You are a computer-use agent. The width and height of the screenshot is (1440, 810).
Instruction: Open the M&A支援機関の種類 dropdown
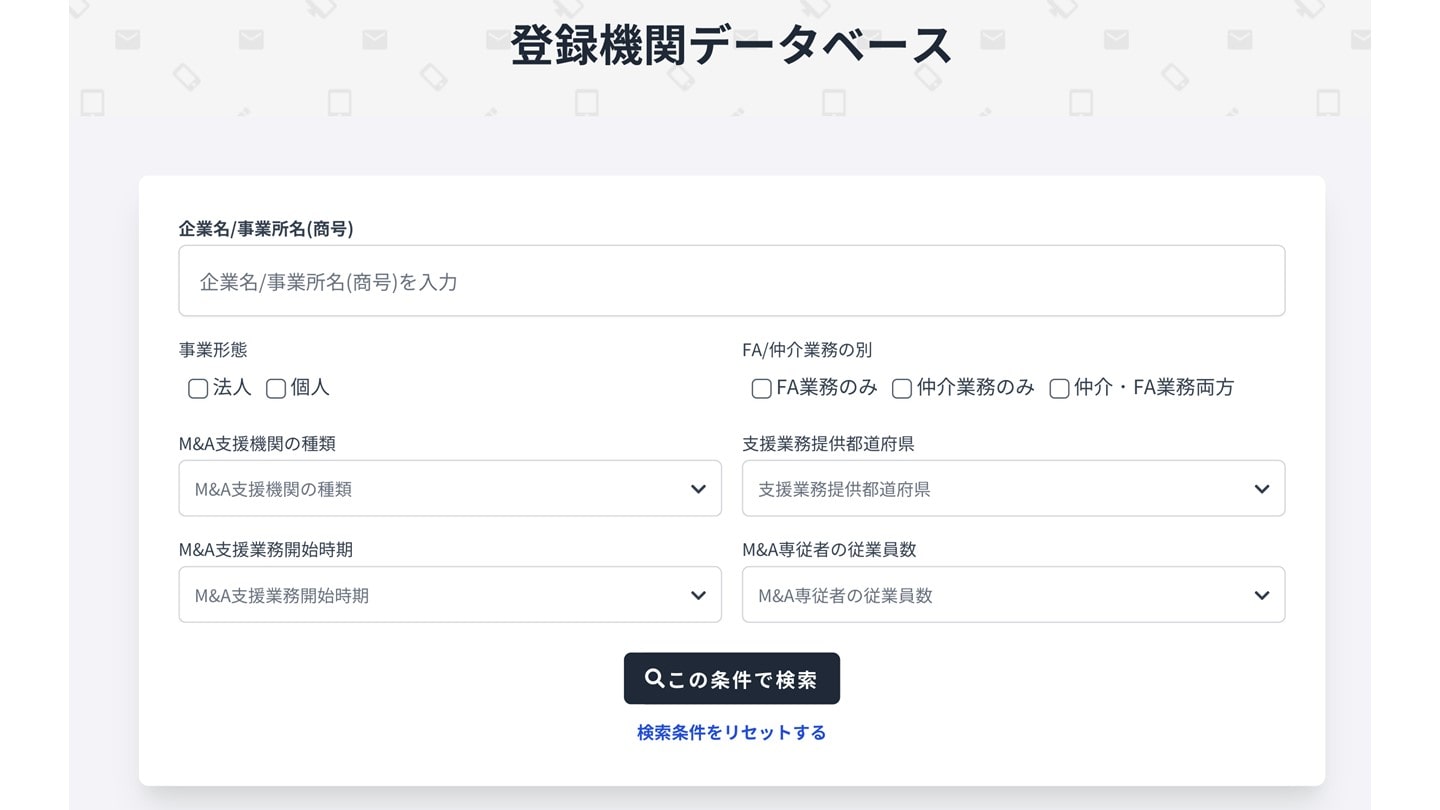450,488
